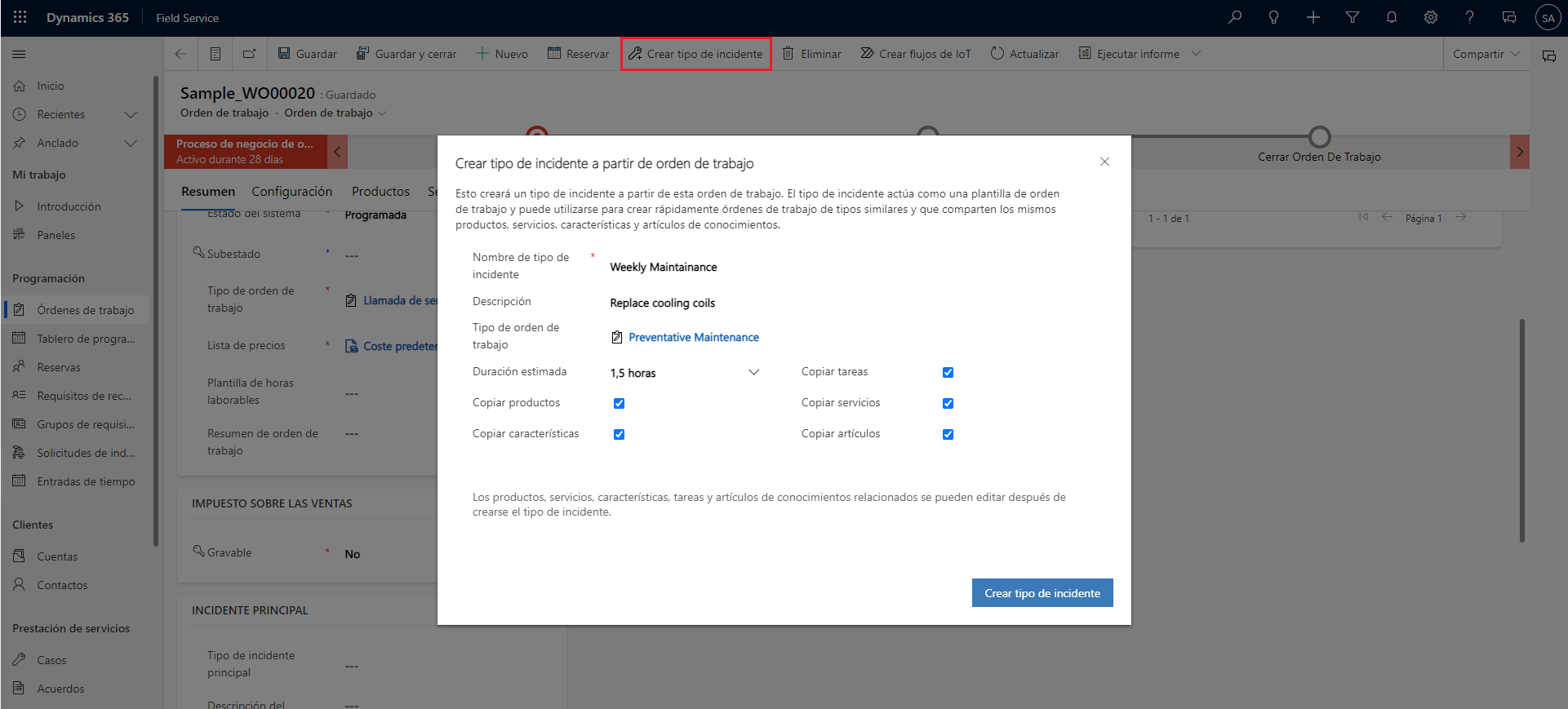Expand Anclado in the sidebar
Viewport: 1568px width, 709px height.
[x=131, y=143]
